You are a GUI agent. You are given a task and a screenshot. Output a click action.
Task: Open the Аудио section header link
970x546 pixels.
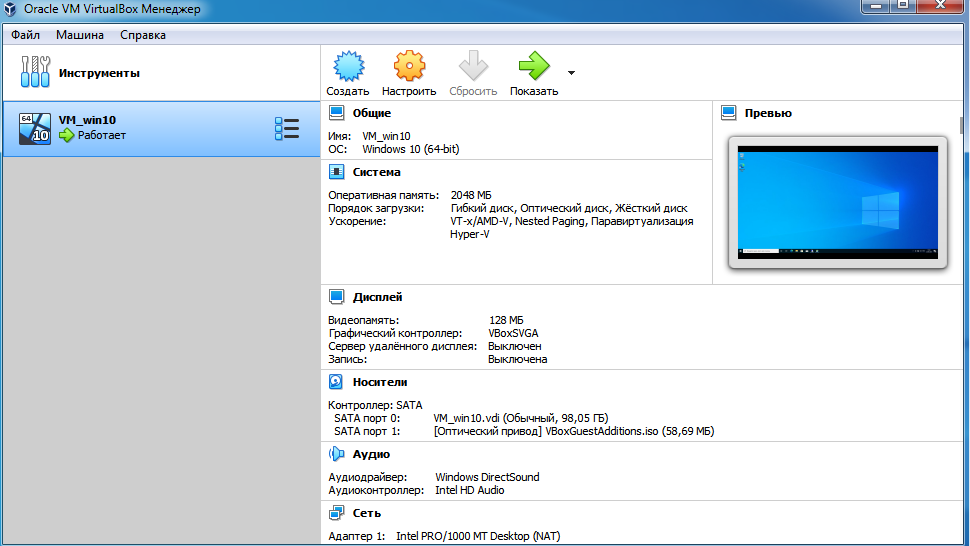(x=371, y=454)
